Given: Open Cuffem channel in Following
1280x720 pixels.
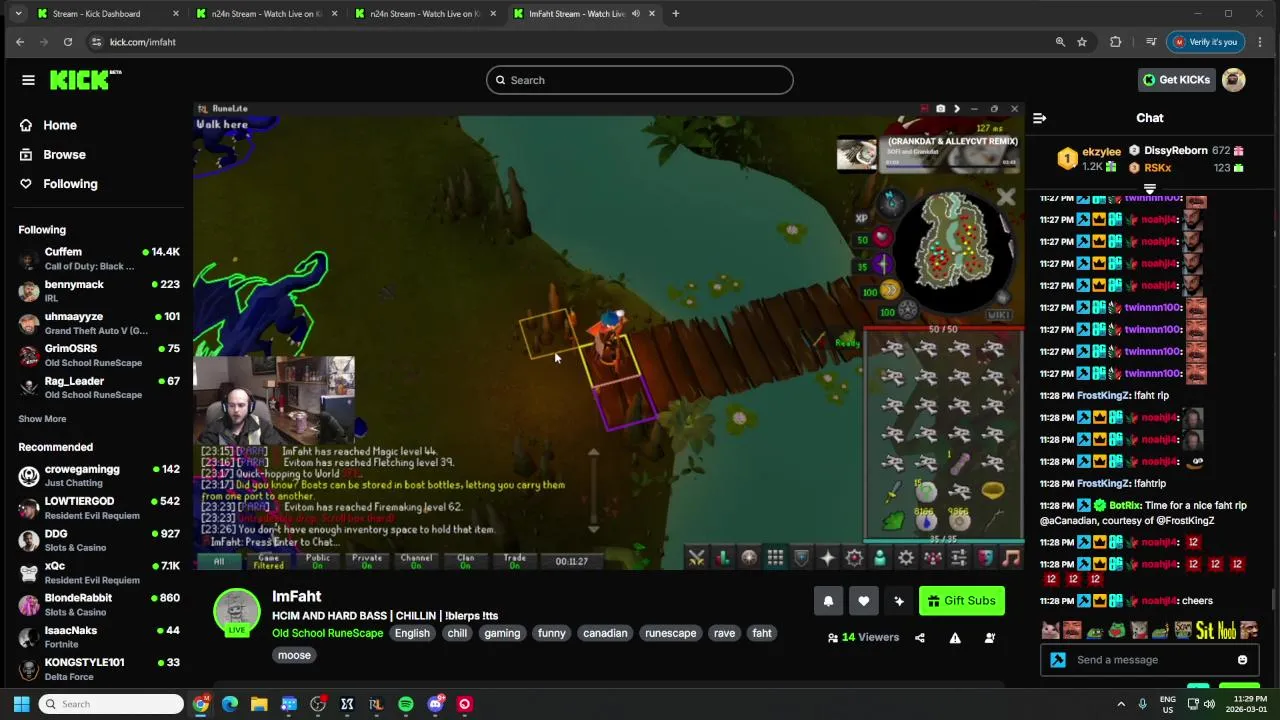Looking at the screenshot, I should pyautogui.click(x=99, y=259).
